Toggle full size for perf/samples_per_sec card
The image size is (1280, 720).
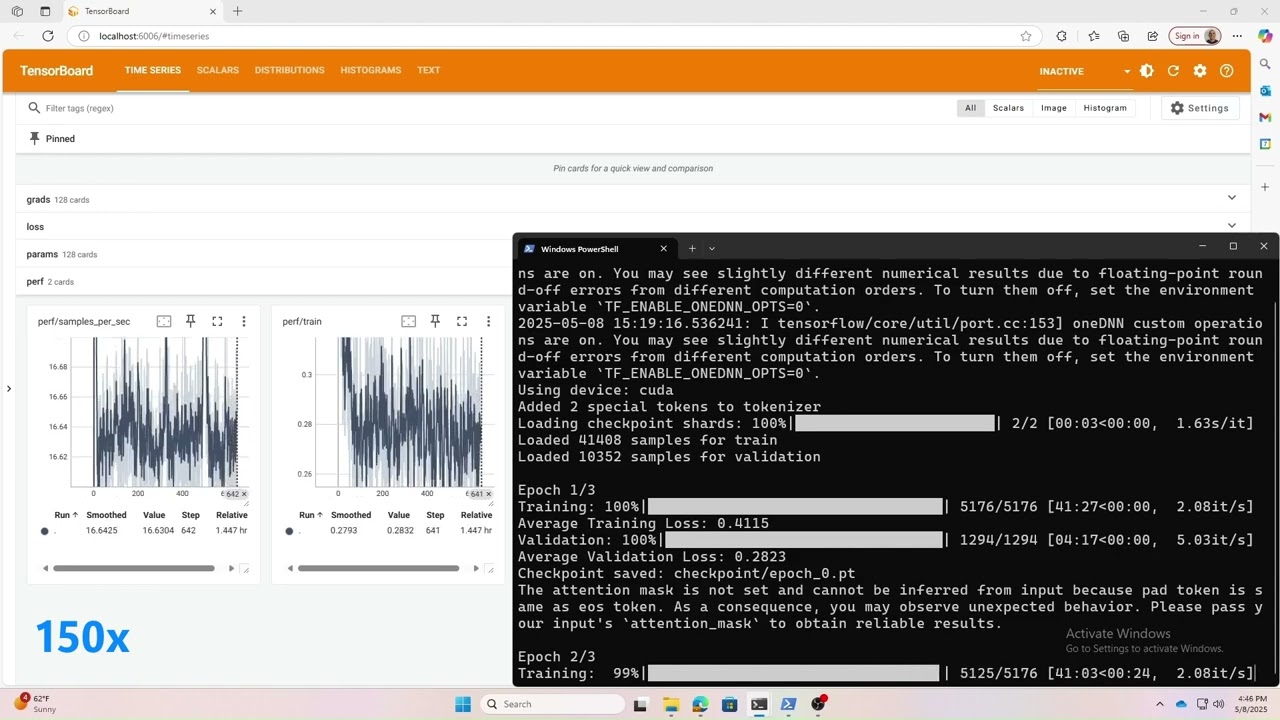pos(217,321)
